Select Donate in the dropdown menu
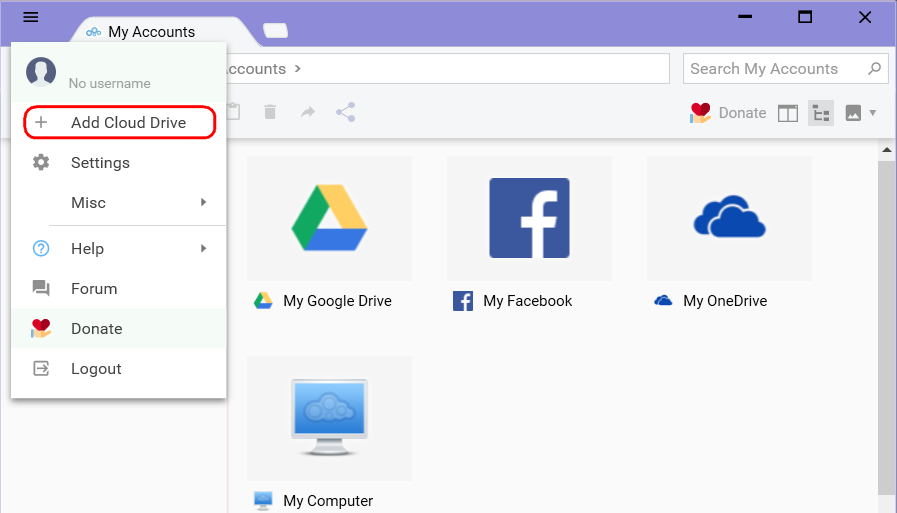897x513 pixels. 118,328
